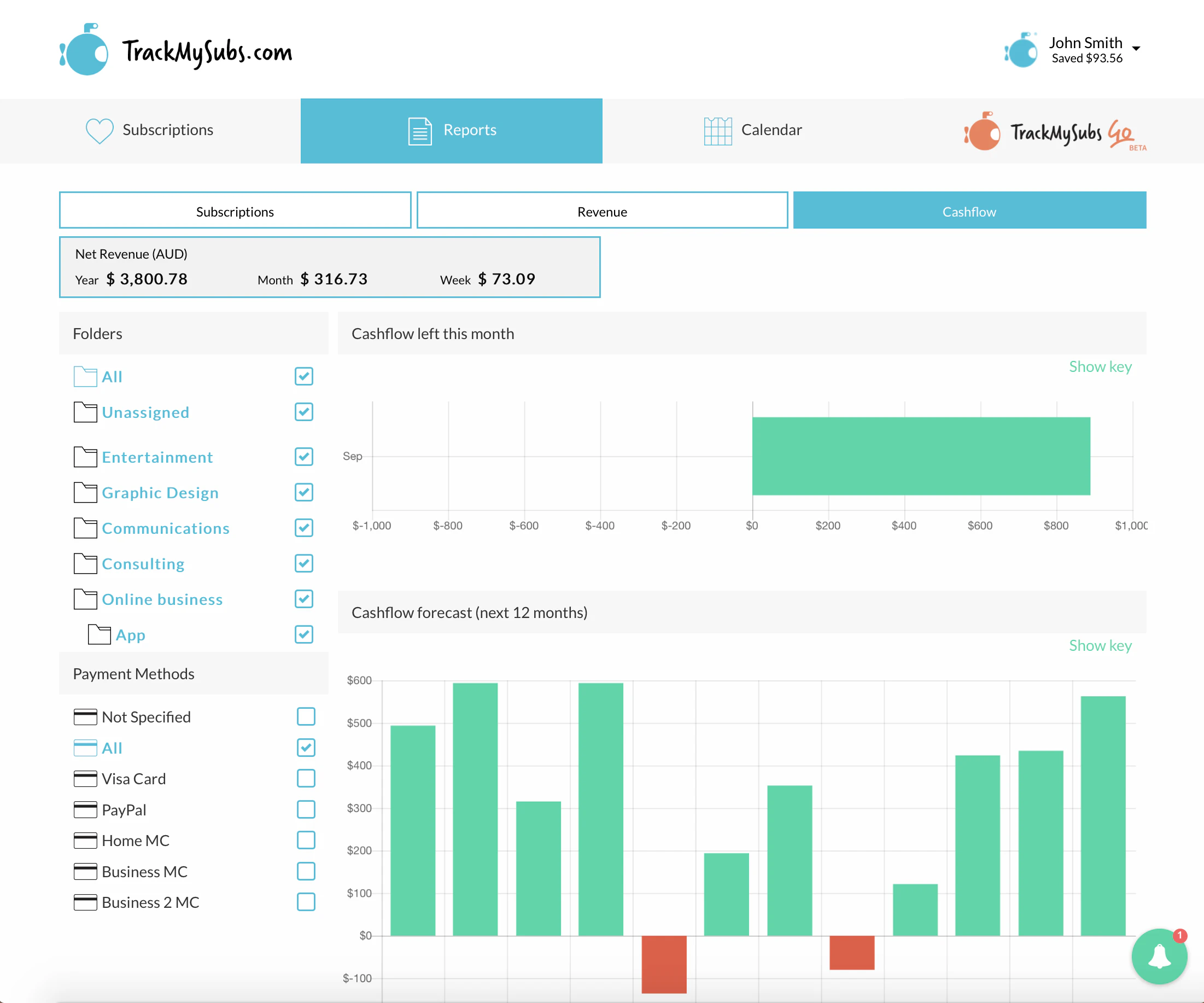The image size is (1204, 1003).
Task: Uncheck the Unassigned folder checkbox
Action: (303, 412)
